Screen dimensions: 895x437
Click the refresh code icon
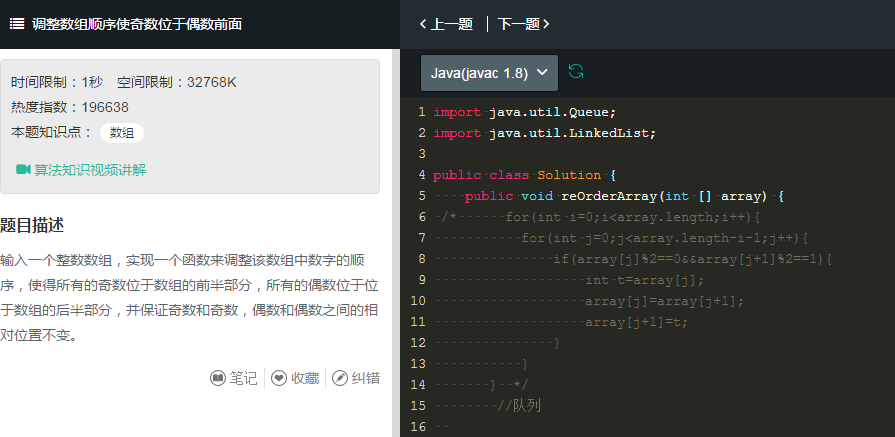click(x=576, y=72)
